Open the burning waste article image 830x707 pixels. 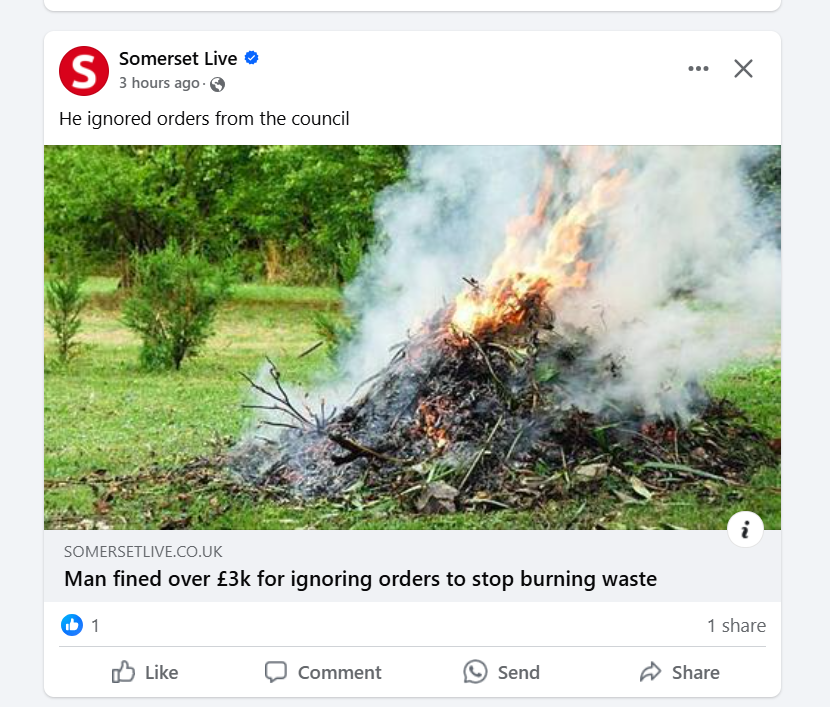412,337
